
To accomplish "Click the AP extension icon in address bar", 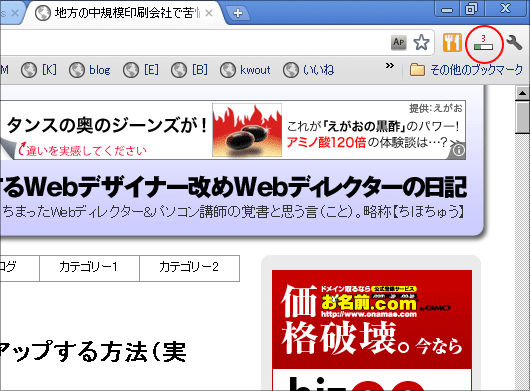I will (399, 43).
